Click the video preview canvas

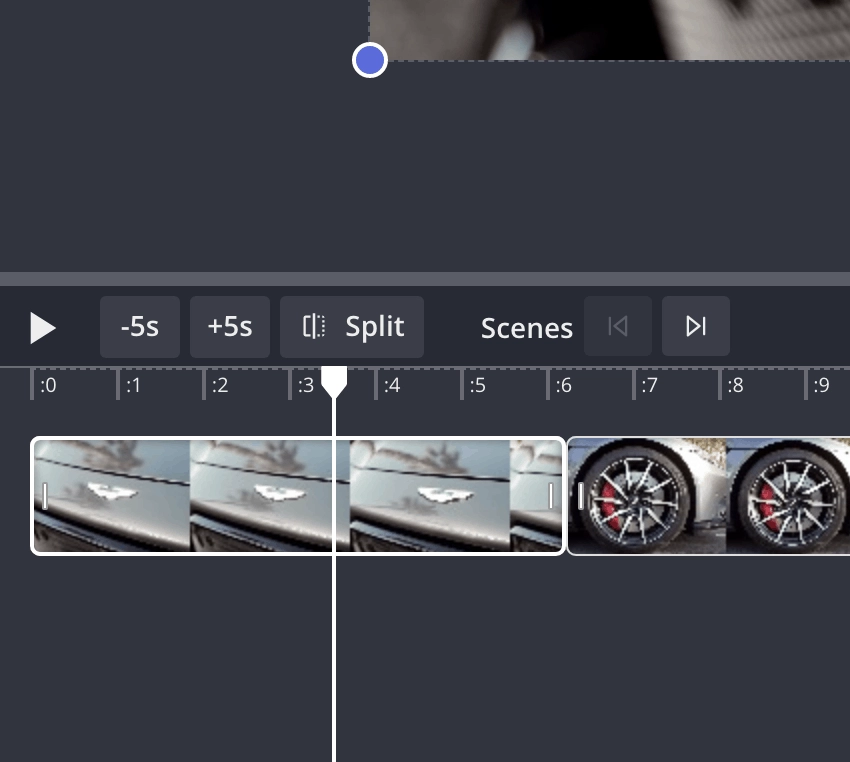pyautogui.click(x=610, y=28)
